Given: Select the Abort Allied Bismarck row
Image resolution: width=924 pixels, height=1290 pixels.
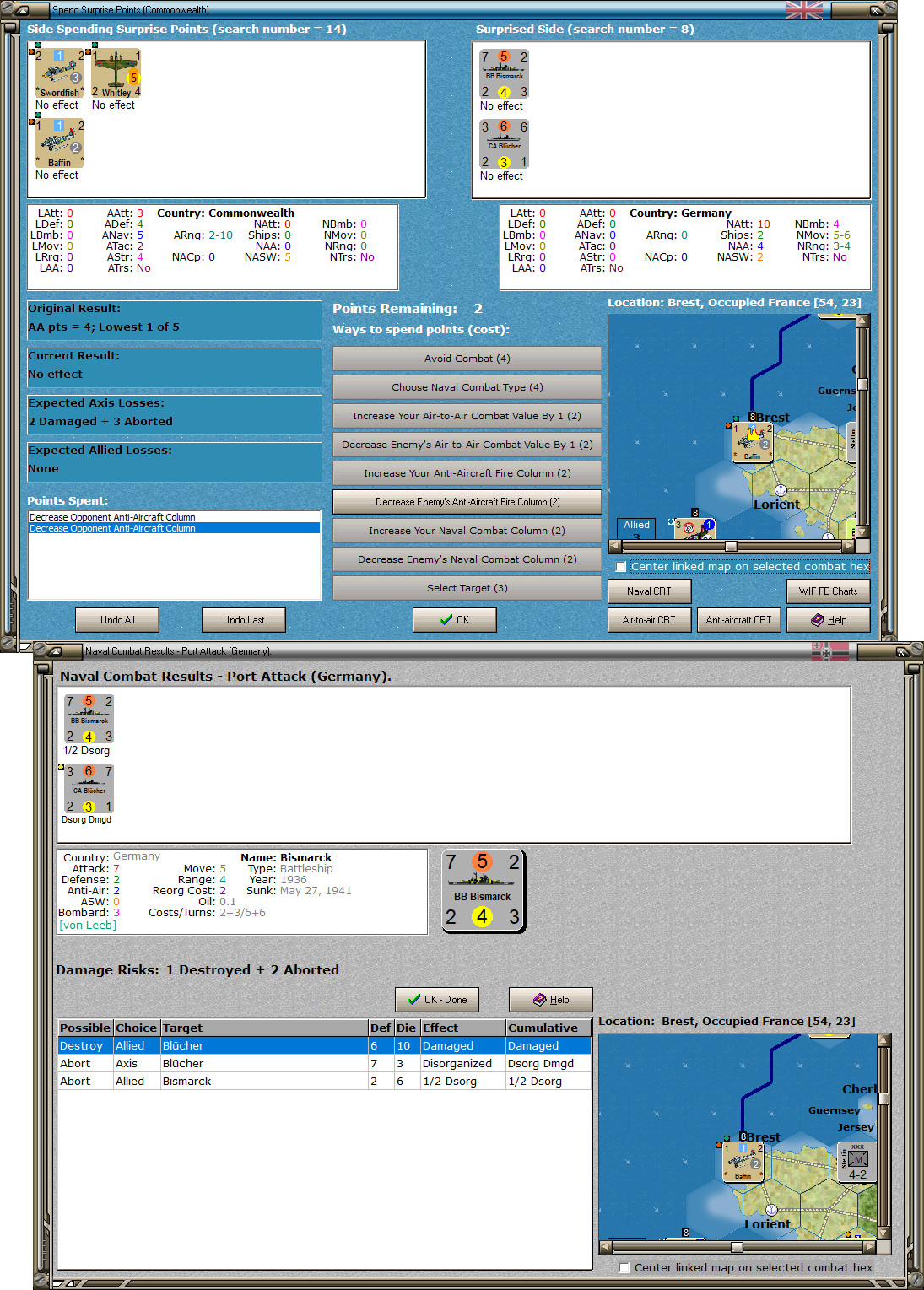Looking at the screenshot, I should click(324, 1081).
